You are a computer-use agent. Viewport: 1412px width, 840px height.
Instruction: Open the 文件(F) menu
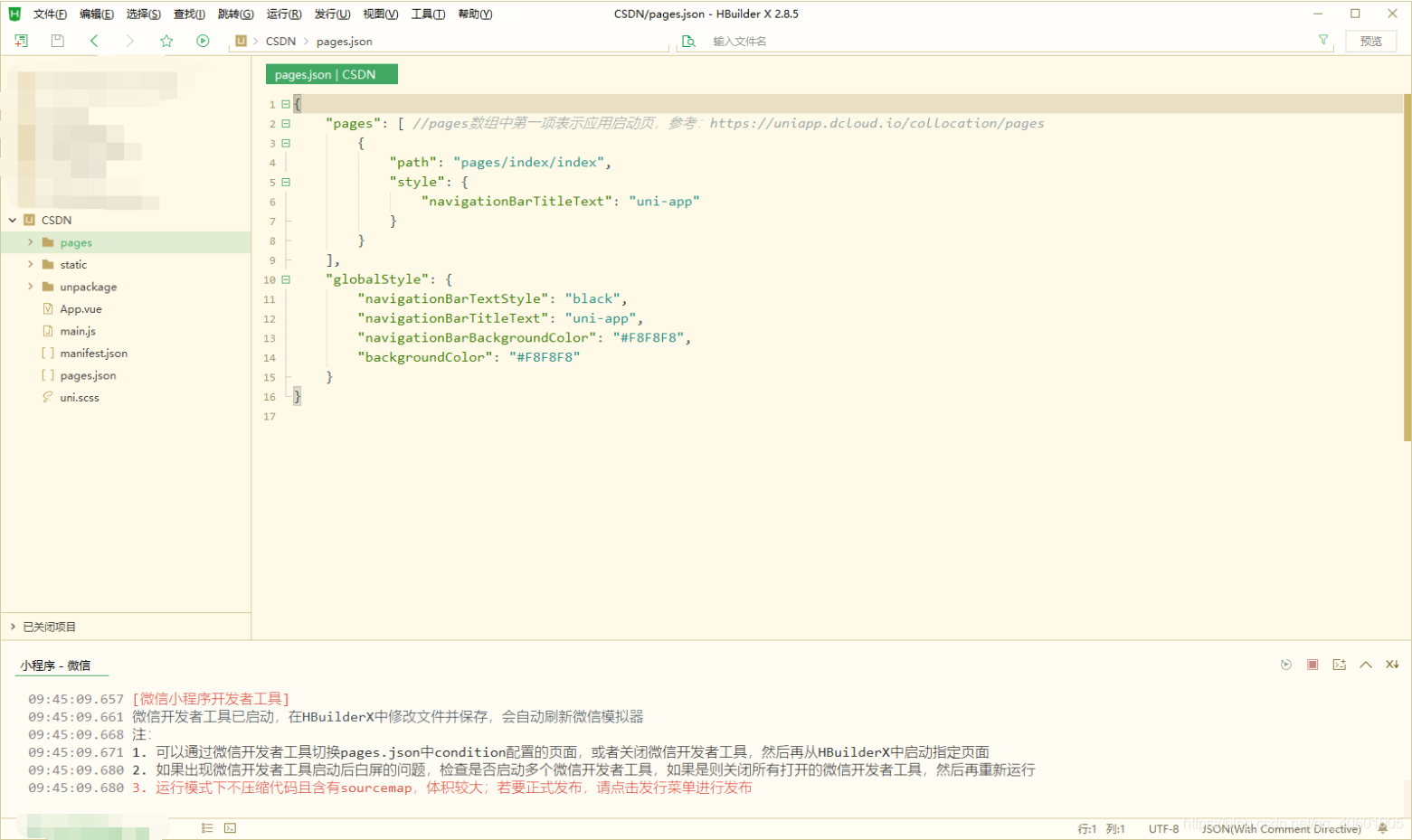pyautogui.click(x=50, y=14)
